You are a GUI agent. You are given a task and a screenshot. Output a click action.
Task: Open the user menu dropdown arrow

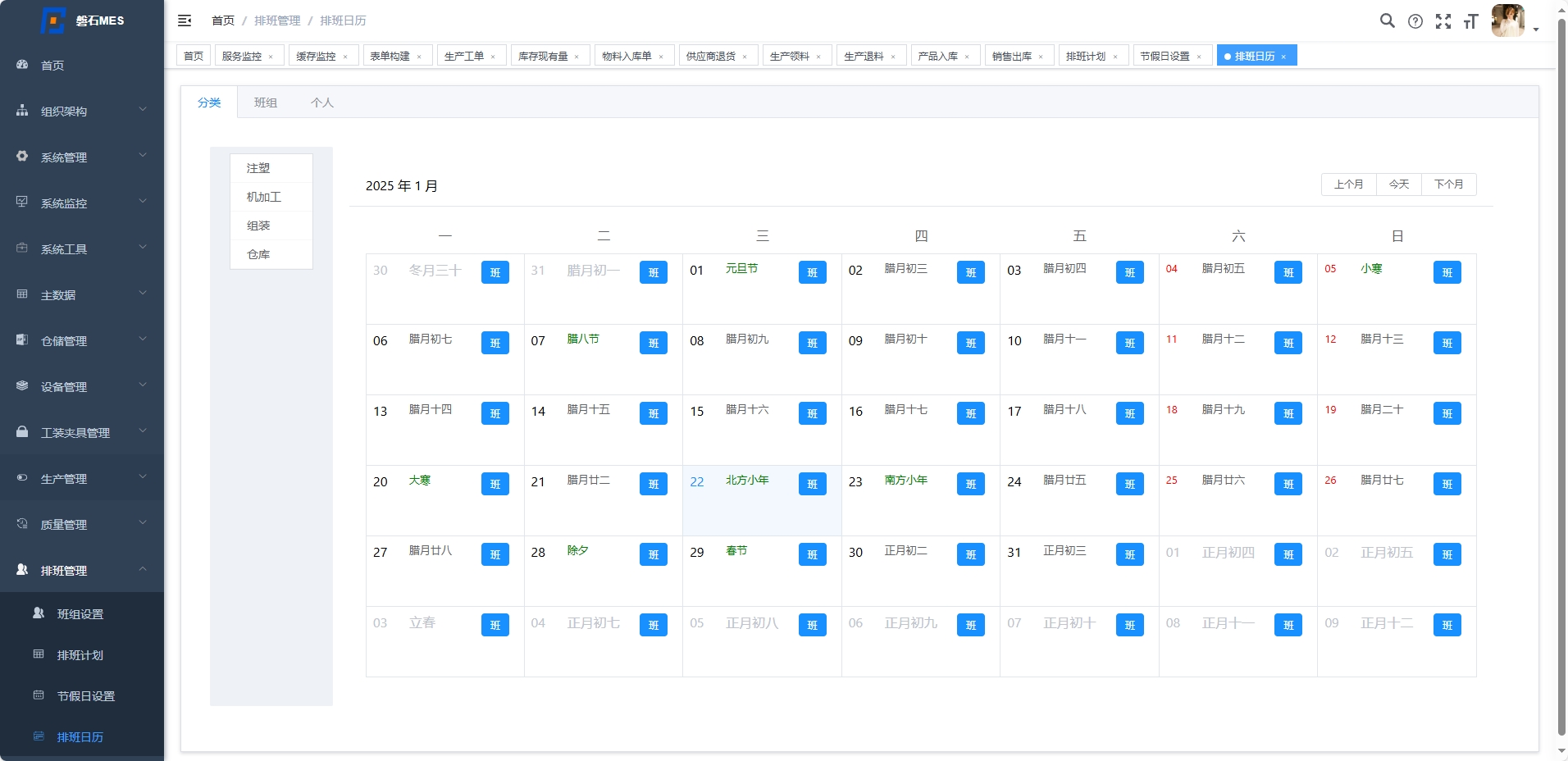click(x=1536, y=30)
